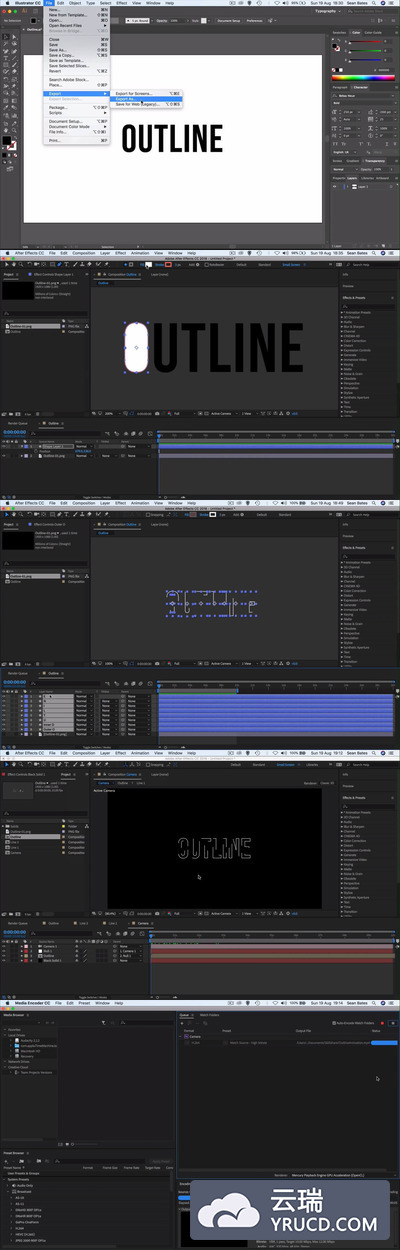This screenshot has height=1250, width=400.
Task: Toggle visibility of the Null 1 layer
Action: [4, 951]
